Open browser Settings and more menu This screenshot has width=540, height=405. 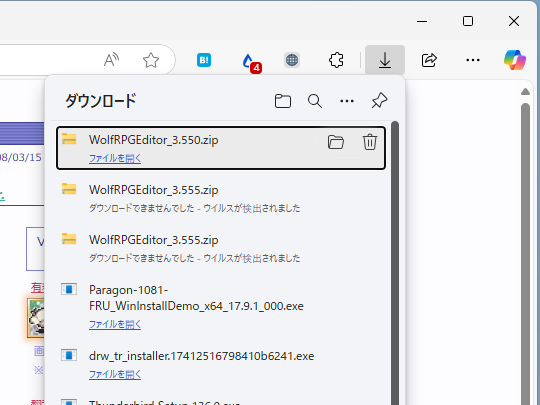[472, 60]
